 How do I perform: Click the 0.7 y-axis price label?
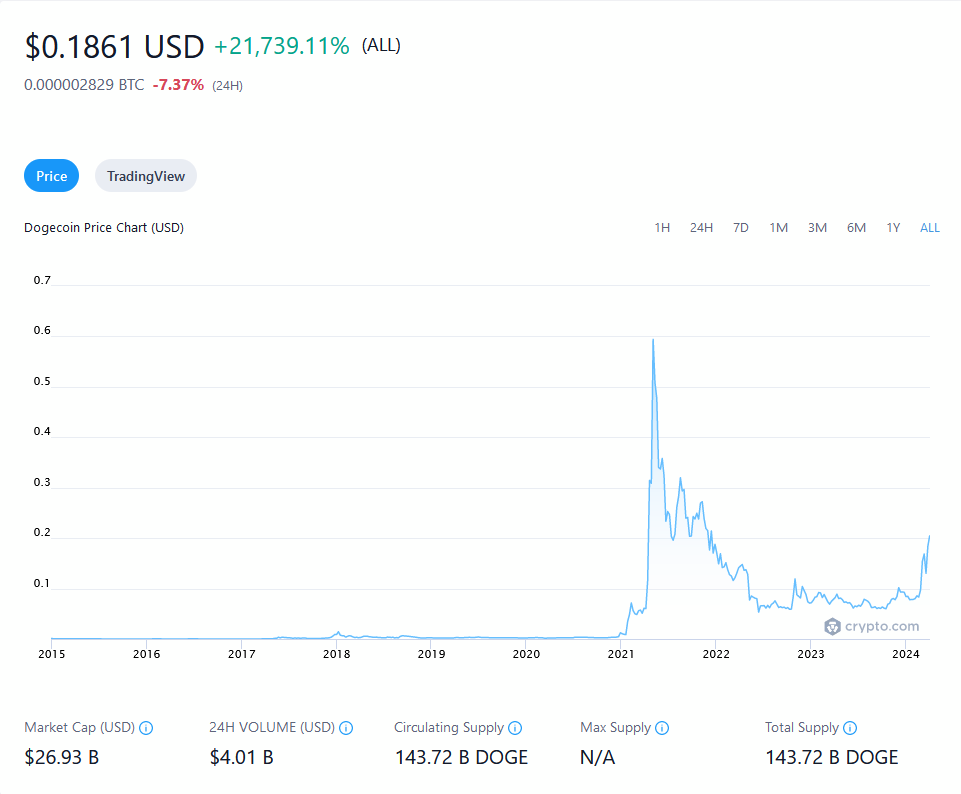42,281
